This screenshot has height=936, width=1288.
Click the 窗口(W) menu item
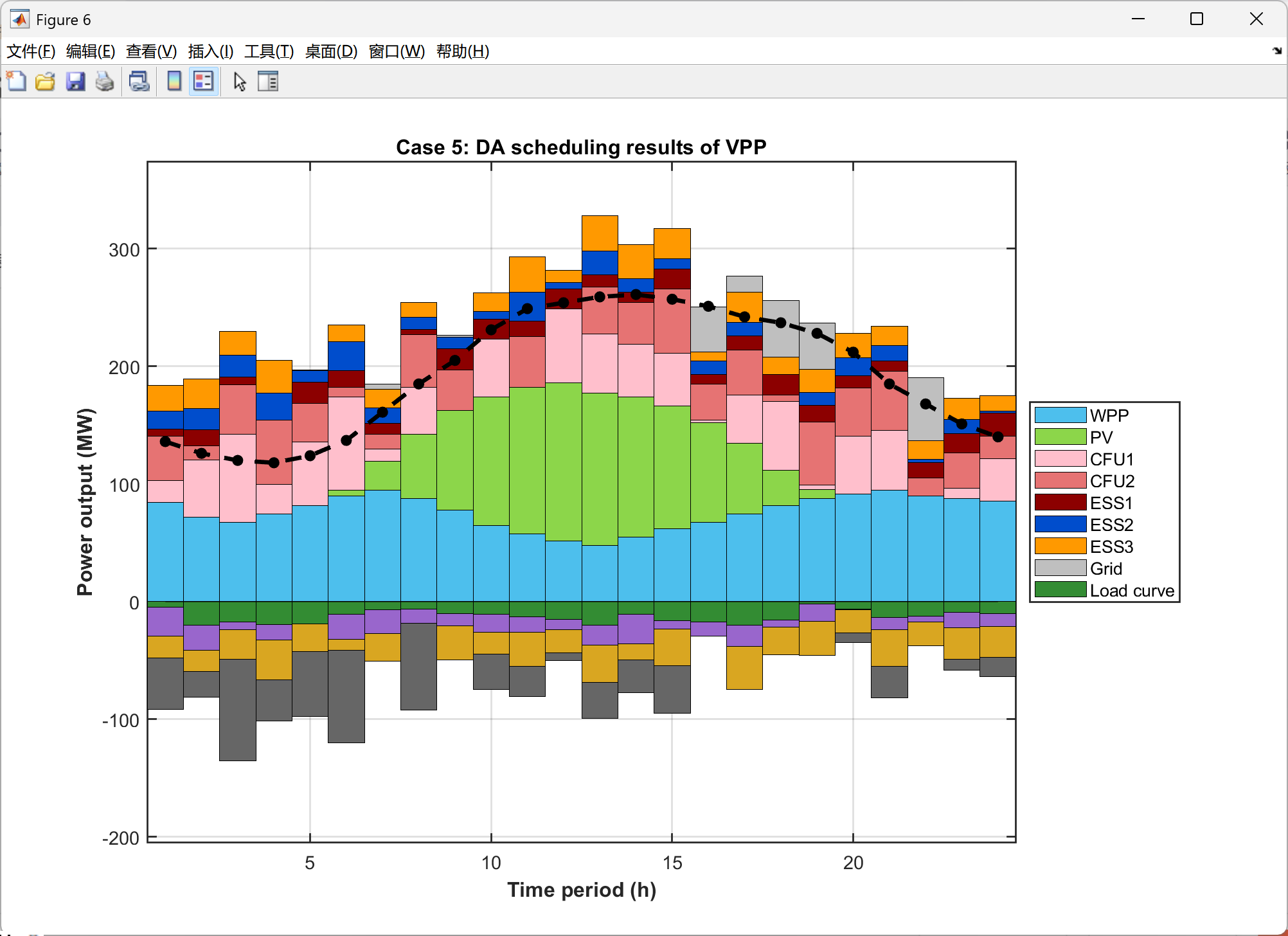click(x=397, y=51)
